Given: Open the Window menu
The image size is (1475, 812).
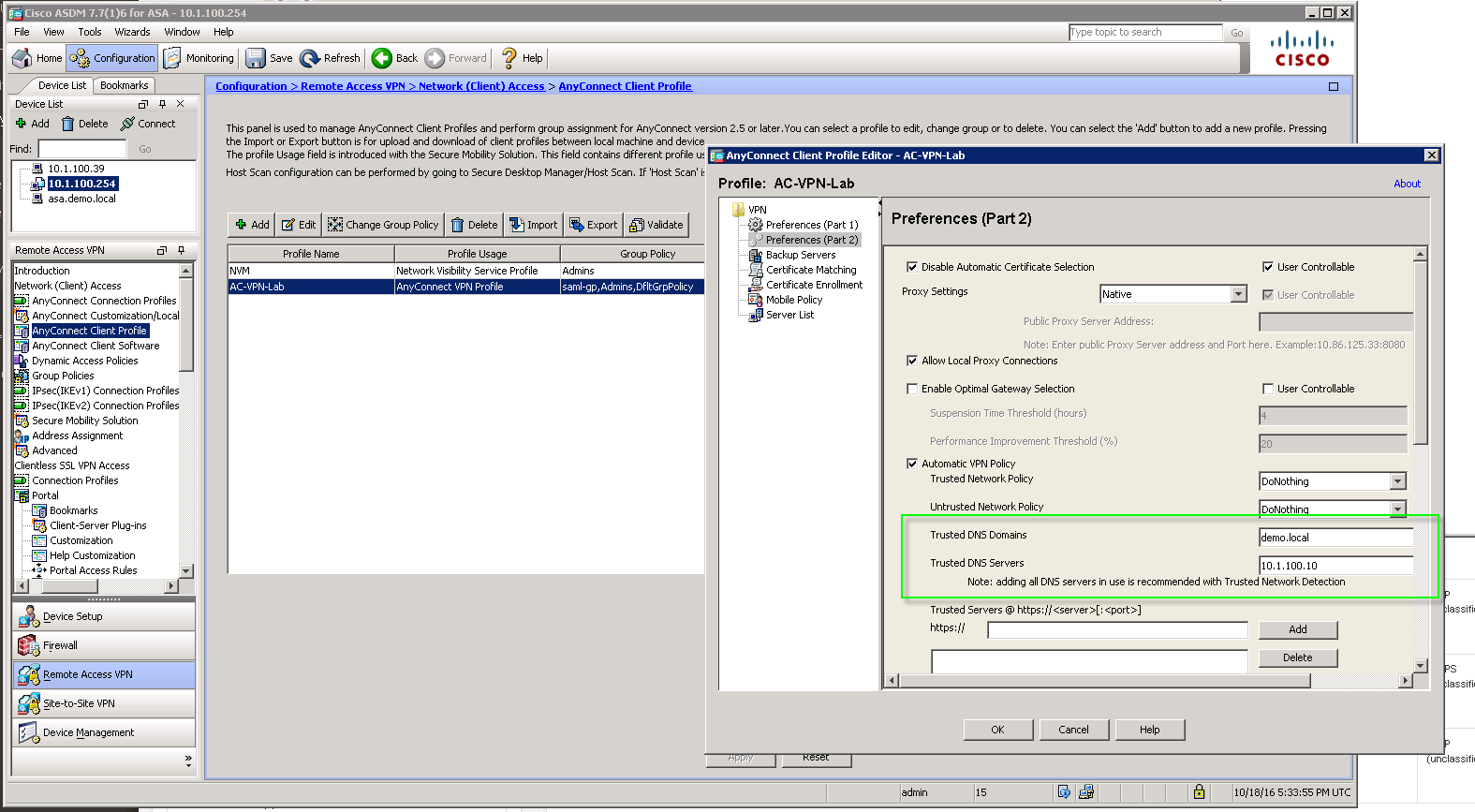Looking at the screenshot, I should [x=182, y=32].
